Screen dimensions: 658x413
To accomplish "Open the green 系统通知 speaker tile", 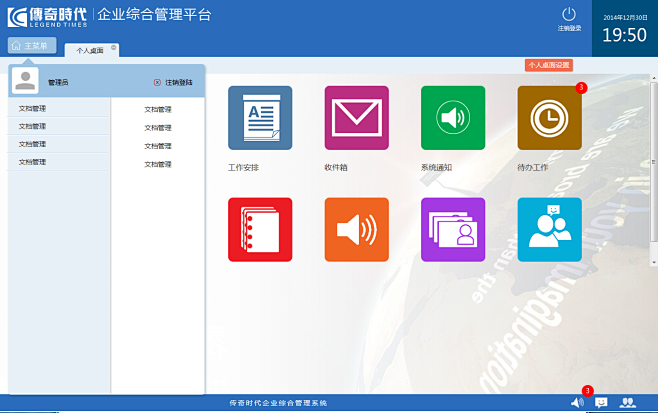I will click(453, 118).
